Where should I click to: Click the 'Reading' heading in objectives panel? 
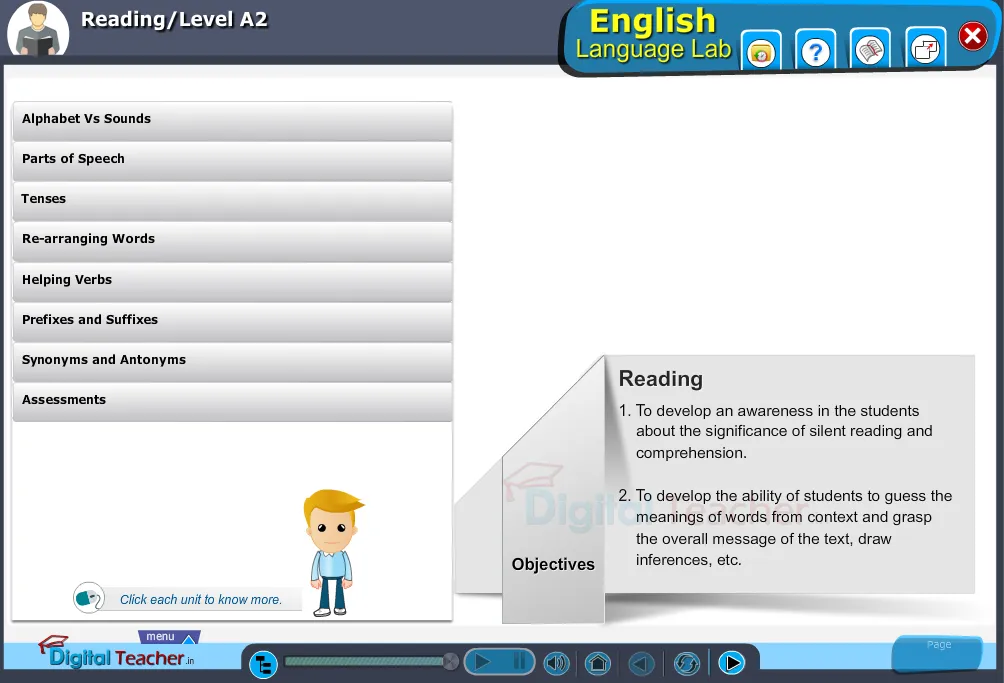[660, 379]
